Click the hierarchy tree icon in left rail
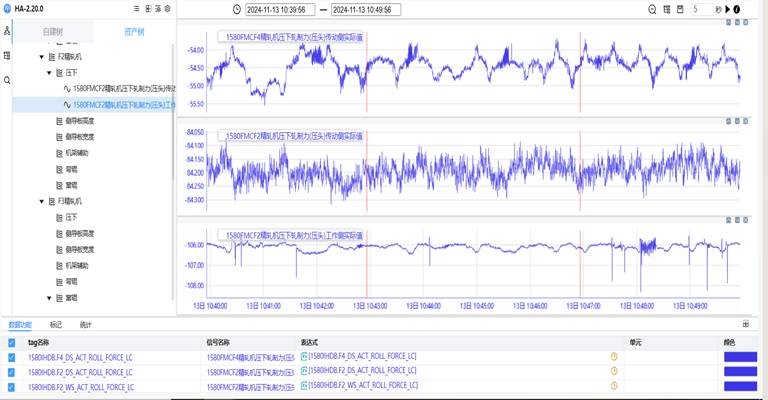This screenshot has width=768, height=400. (x=7, y=31)
